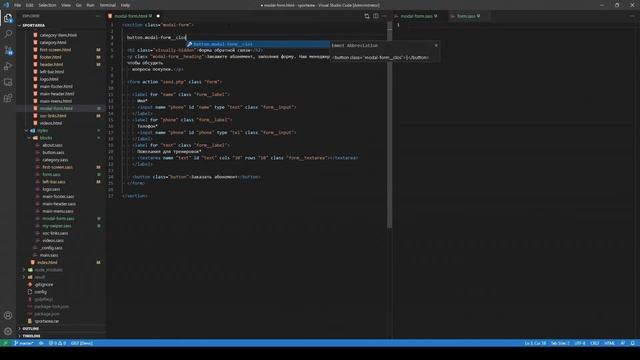Open about.sass in blocks folder
Viewport: 640px width, 360px height.
coord(52,145)
